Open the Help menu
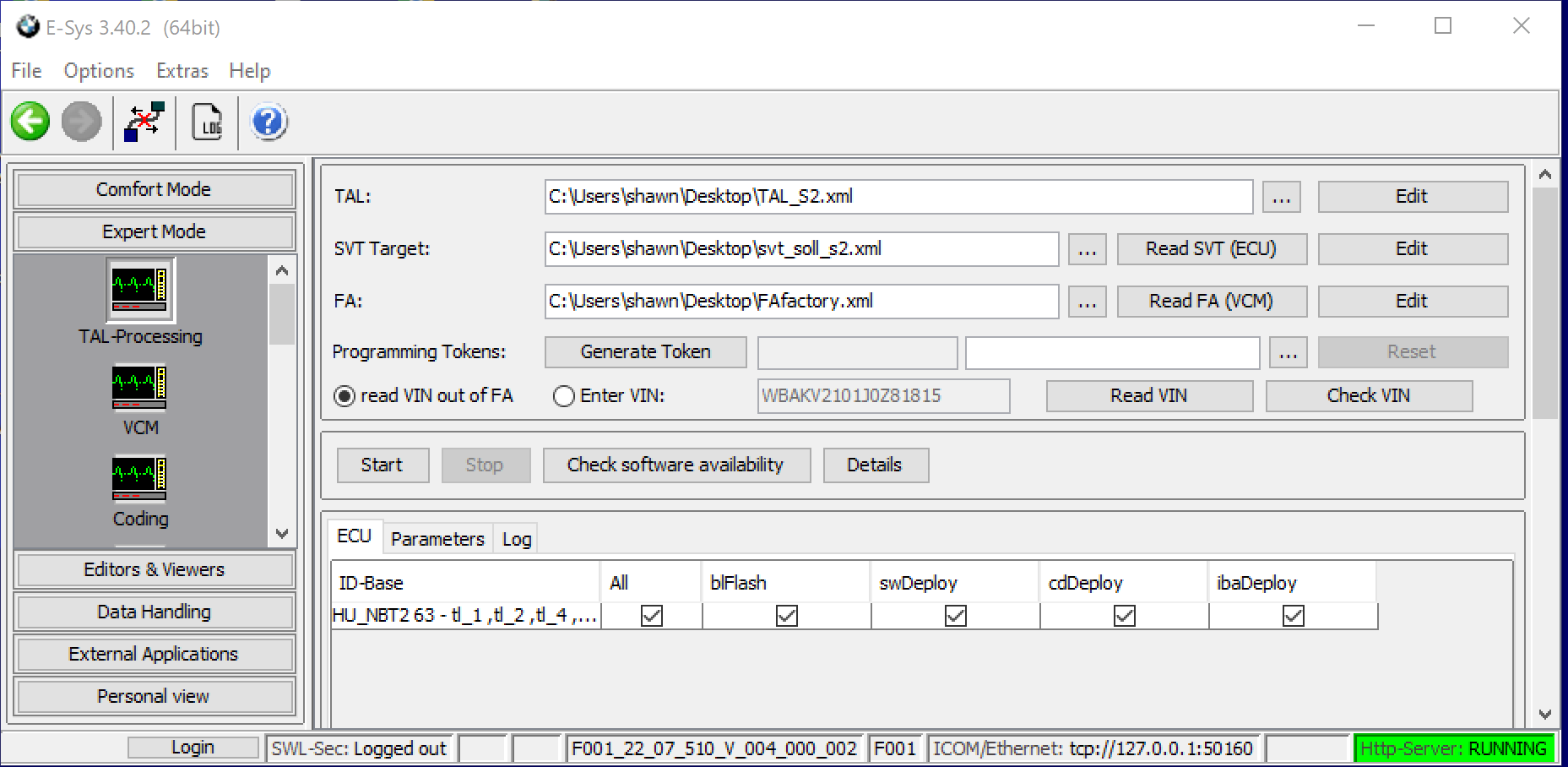Viewport: 1568px width, 767px height. pyautogui.click(x=250, y=71)
